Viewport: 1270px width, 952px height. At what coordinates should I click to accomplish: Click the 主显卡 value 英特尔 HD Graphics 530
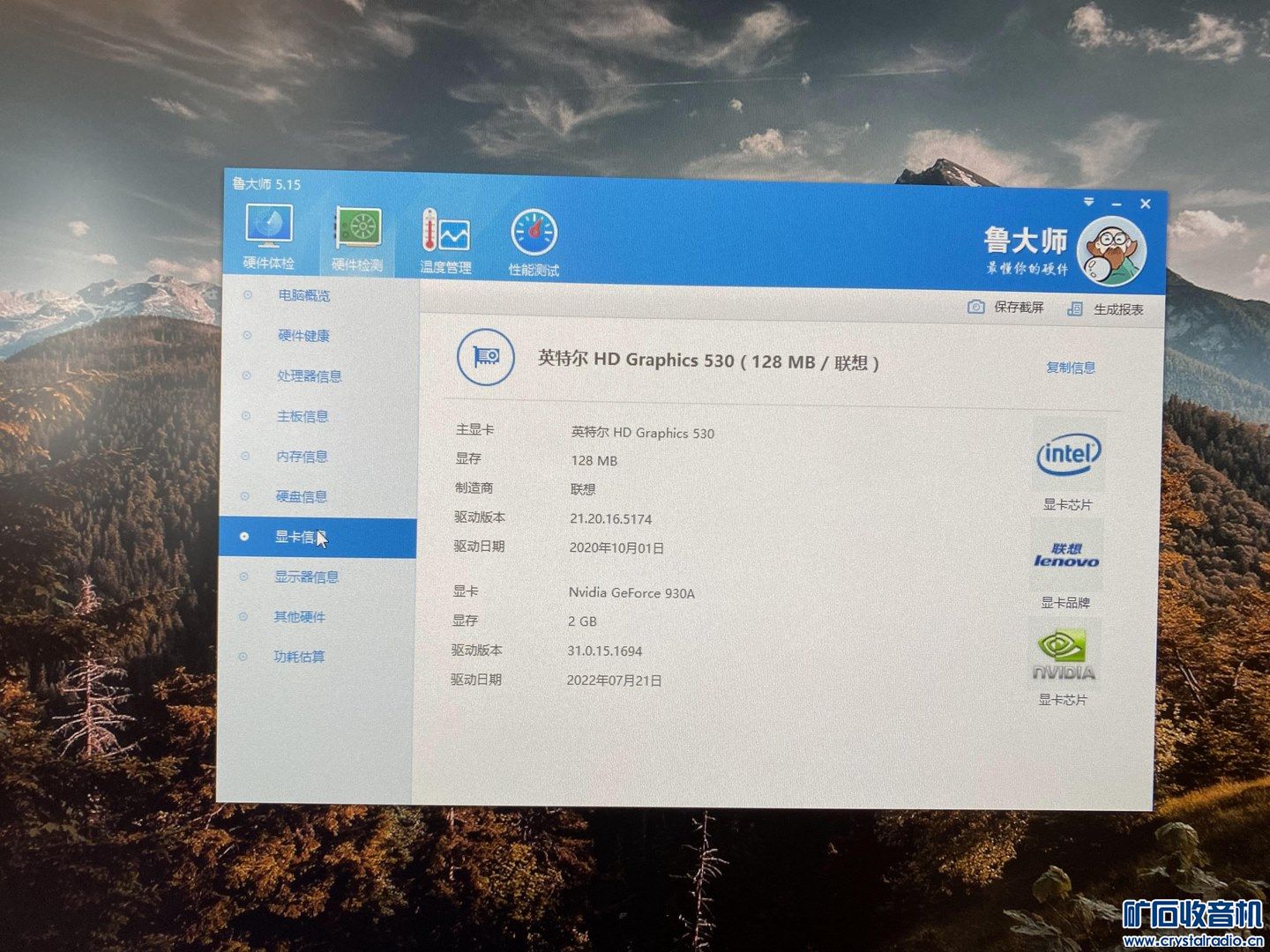click(x=643, y=433)
